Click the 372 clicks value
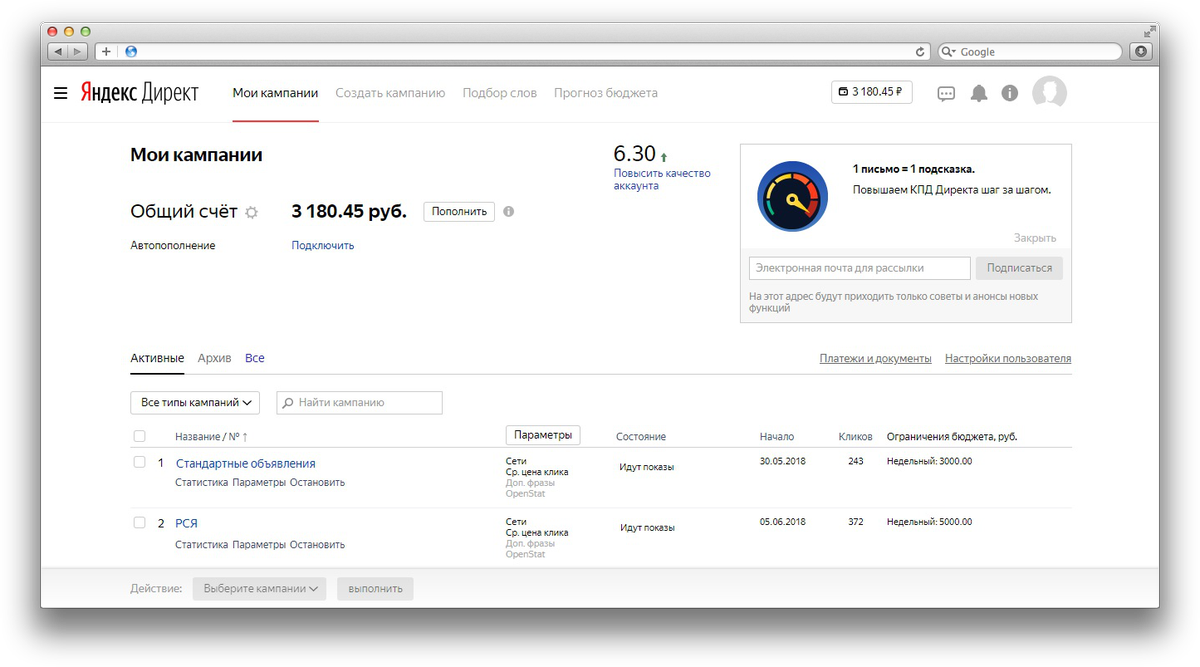Viewport: 1200px width, 667px height. 855,522
